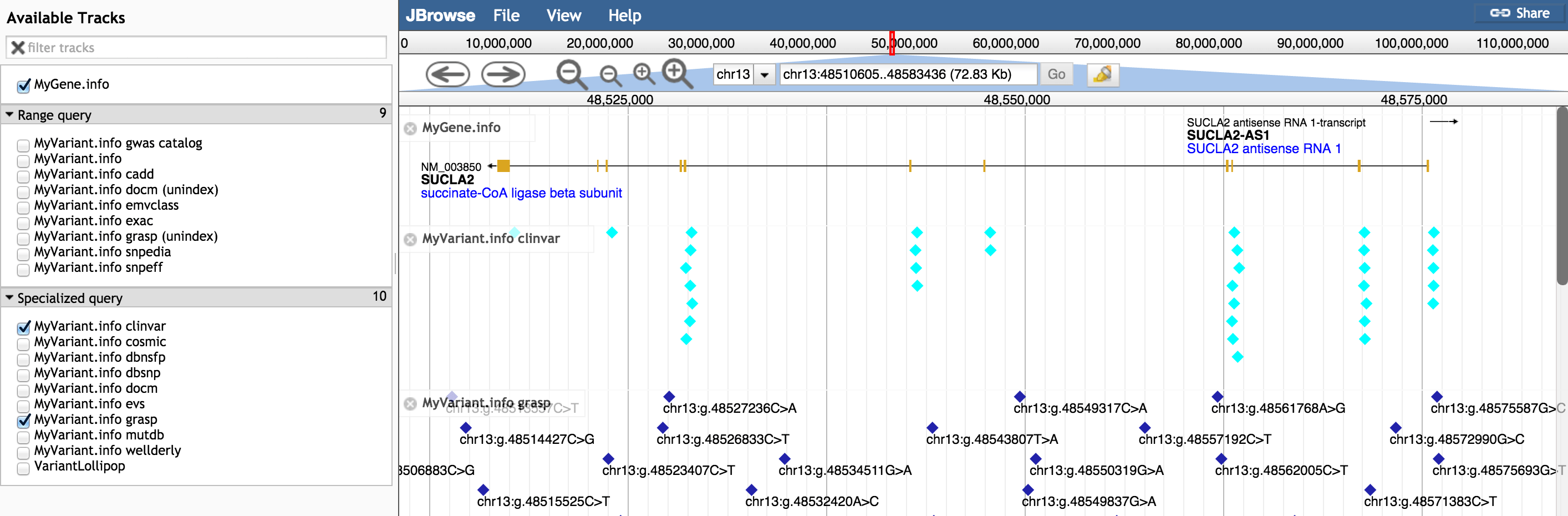Click the MyVariant.info grasp track label
The image size is (1568, 516).
486,403
